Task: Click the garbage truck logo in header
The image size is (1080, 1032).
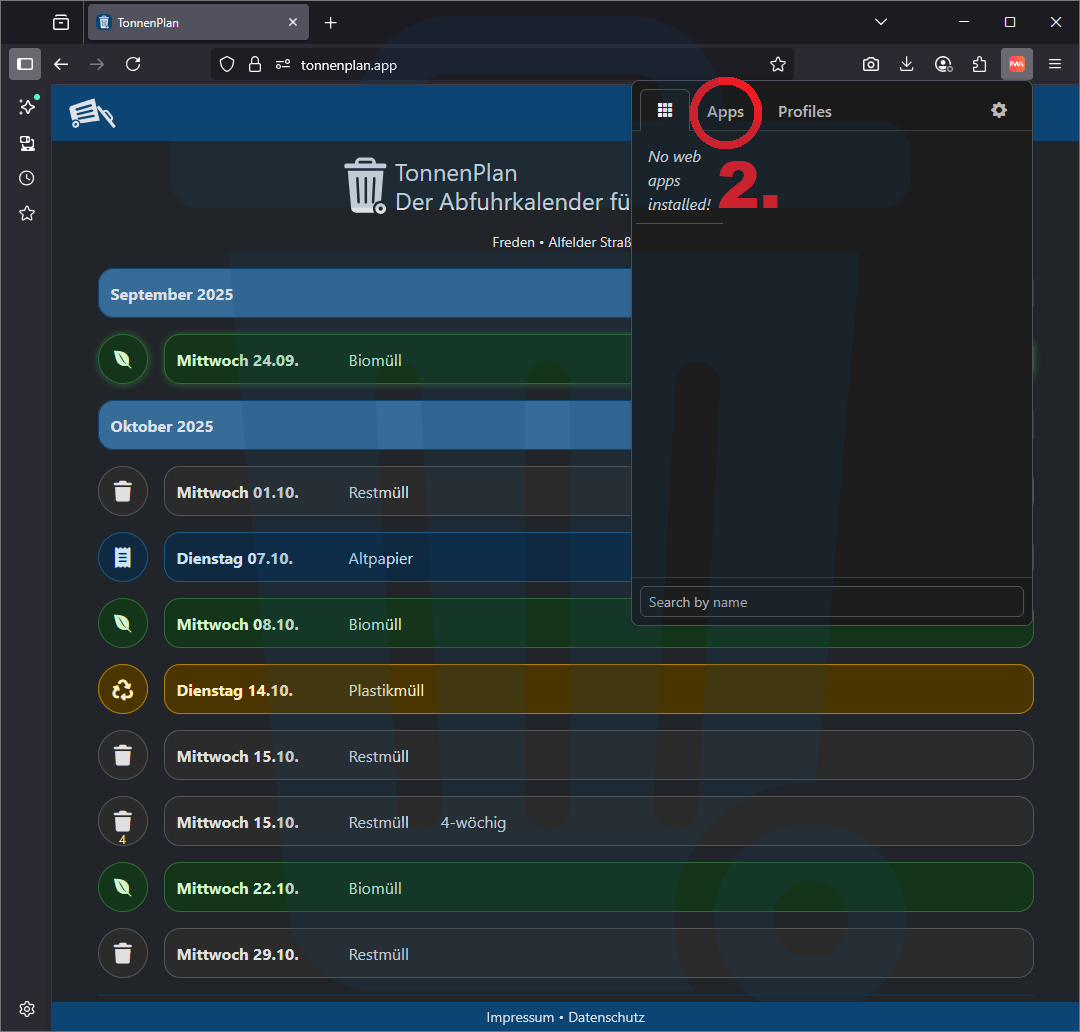Action: click(92, 113)
